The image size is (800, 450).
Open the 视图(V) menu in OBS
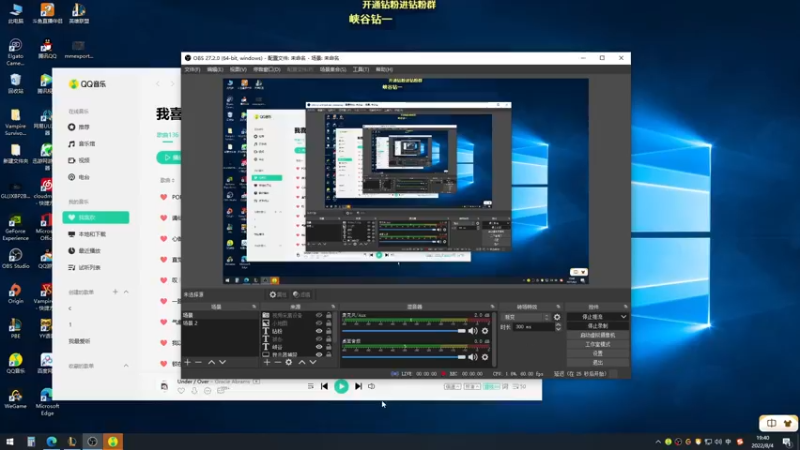pos(238,69)
